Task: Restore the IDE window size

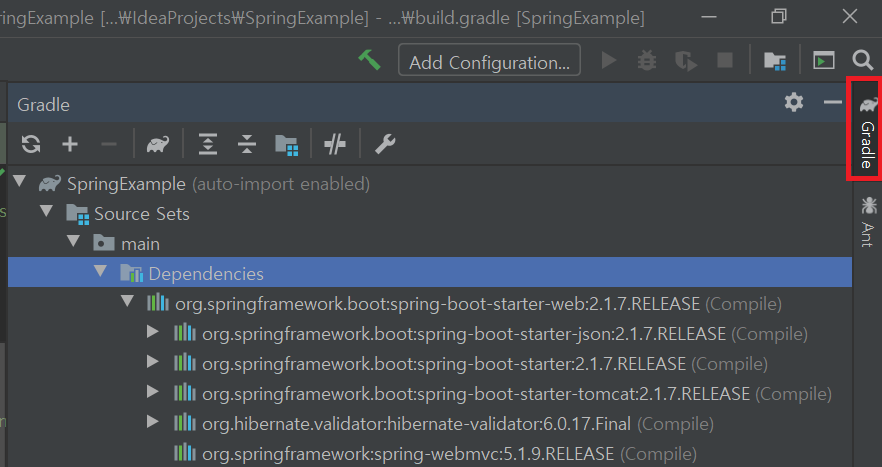Action: (x=778, y=16)
